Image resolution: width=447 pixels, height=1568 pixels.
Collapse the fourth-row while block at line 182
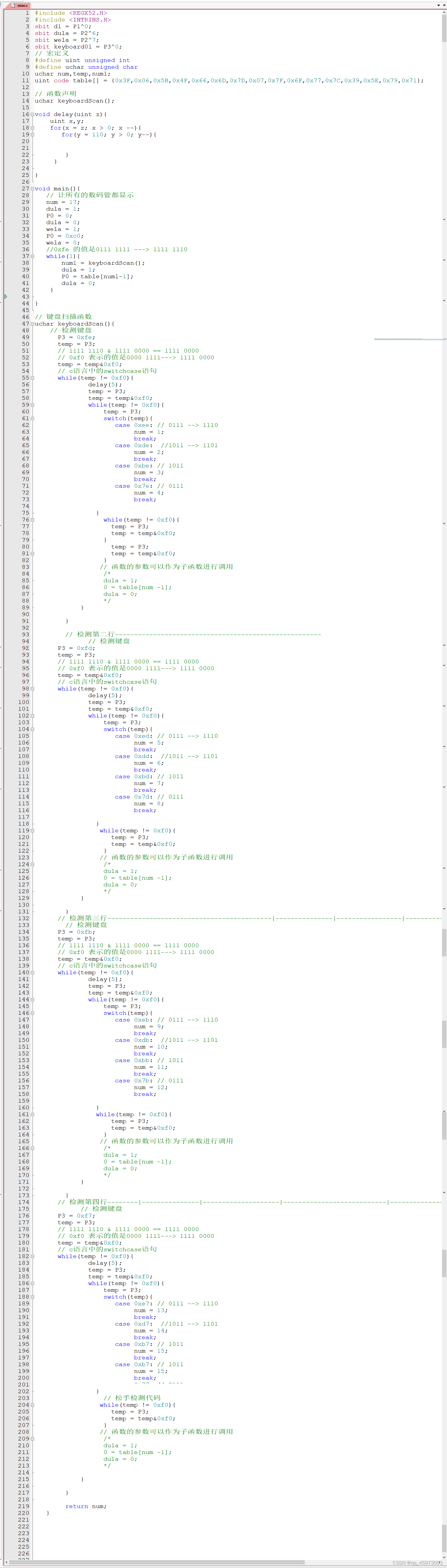[32, 1256]
